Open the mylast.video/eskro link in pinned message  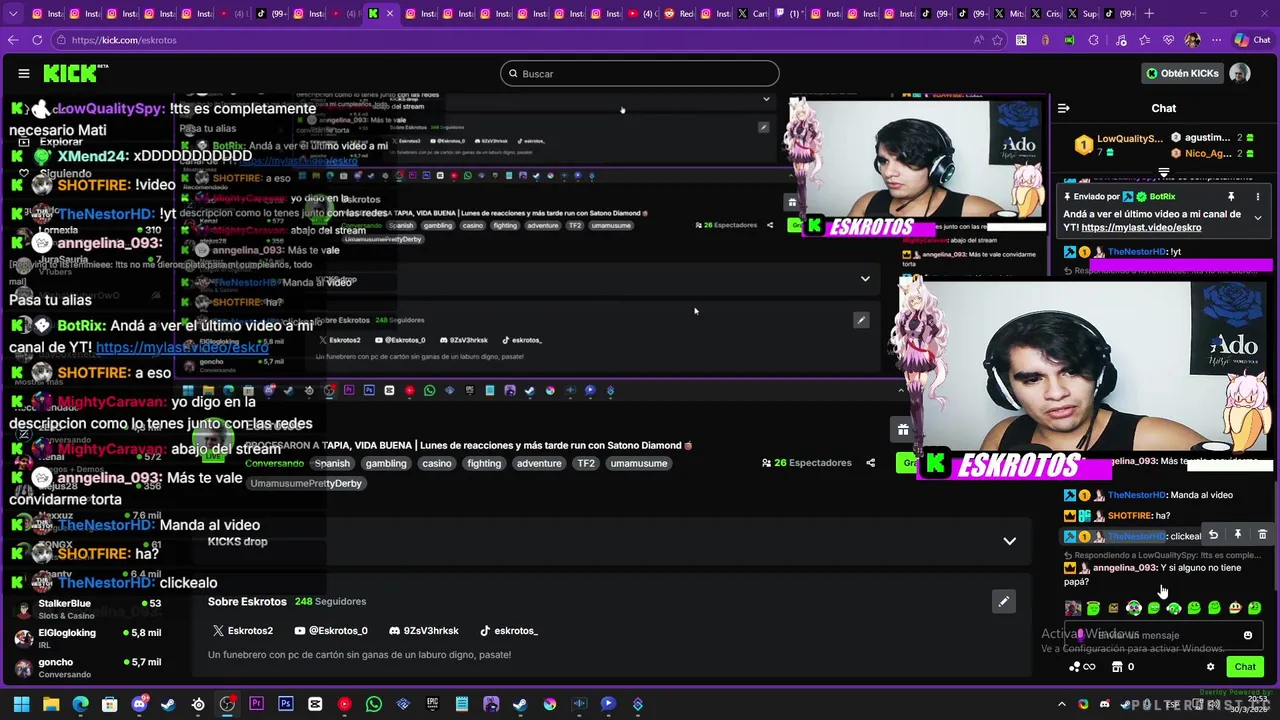click(x=1141, y=228)
